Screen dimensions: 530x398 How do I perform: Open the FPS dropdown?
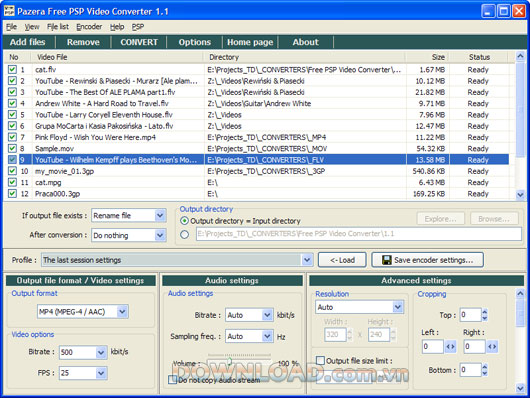click(101, 373)
